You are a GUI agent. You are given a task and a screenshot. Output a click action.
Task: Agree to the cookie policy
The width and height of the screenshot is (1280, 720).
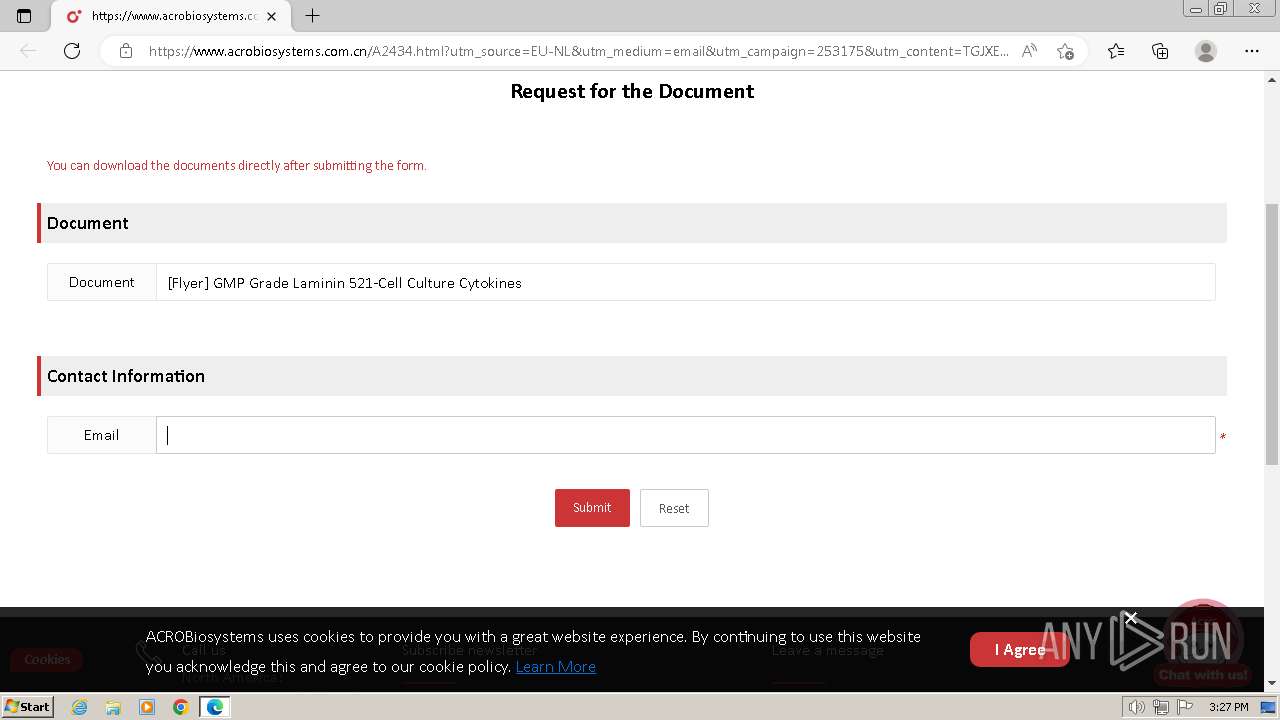(x=1019, y=650)
